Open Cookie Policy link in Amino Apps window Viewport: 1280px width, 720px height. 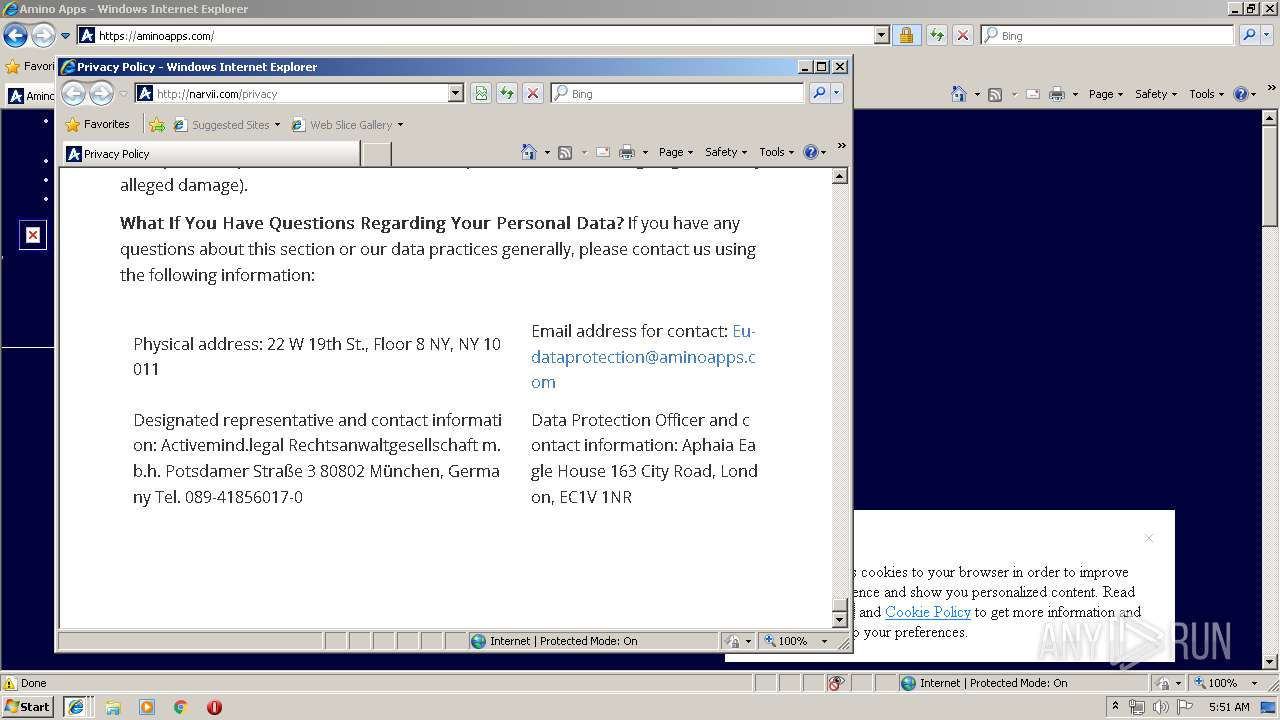(x=927, y=612)
